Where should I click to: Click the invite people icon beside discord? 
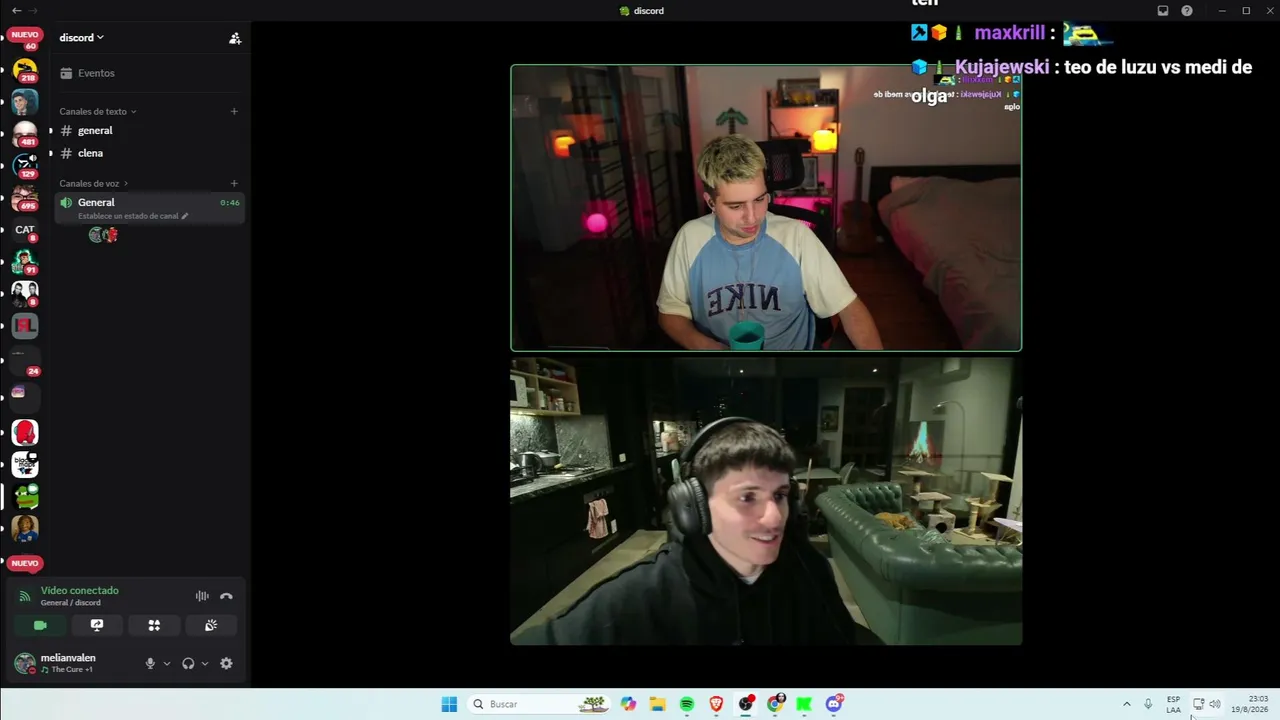pyautogui.click(x=235, y=38)
